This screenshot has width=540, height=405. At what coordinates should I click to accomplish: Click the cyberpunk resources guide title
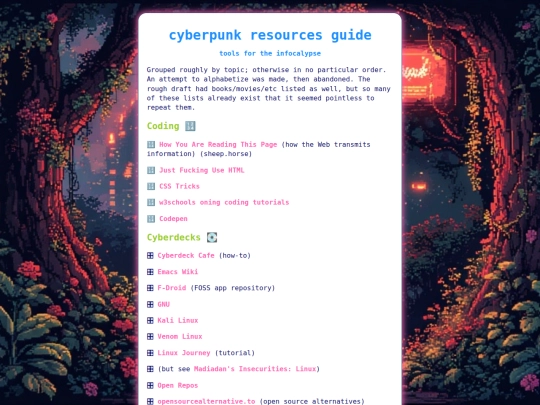(x=270, y=35)
